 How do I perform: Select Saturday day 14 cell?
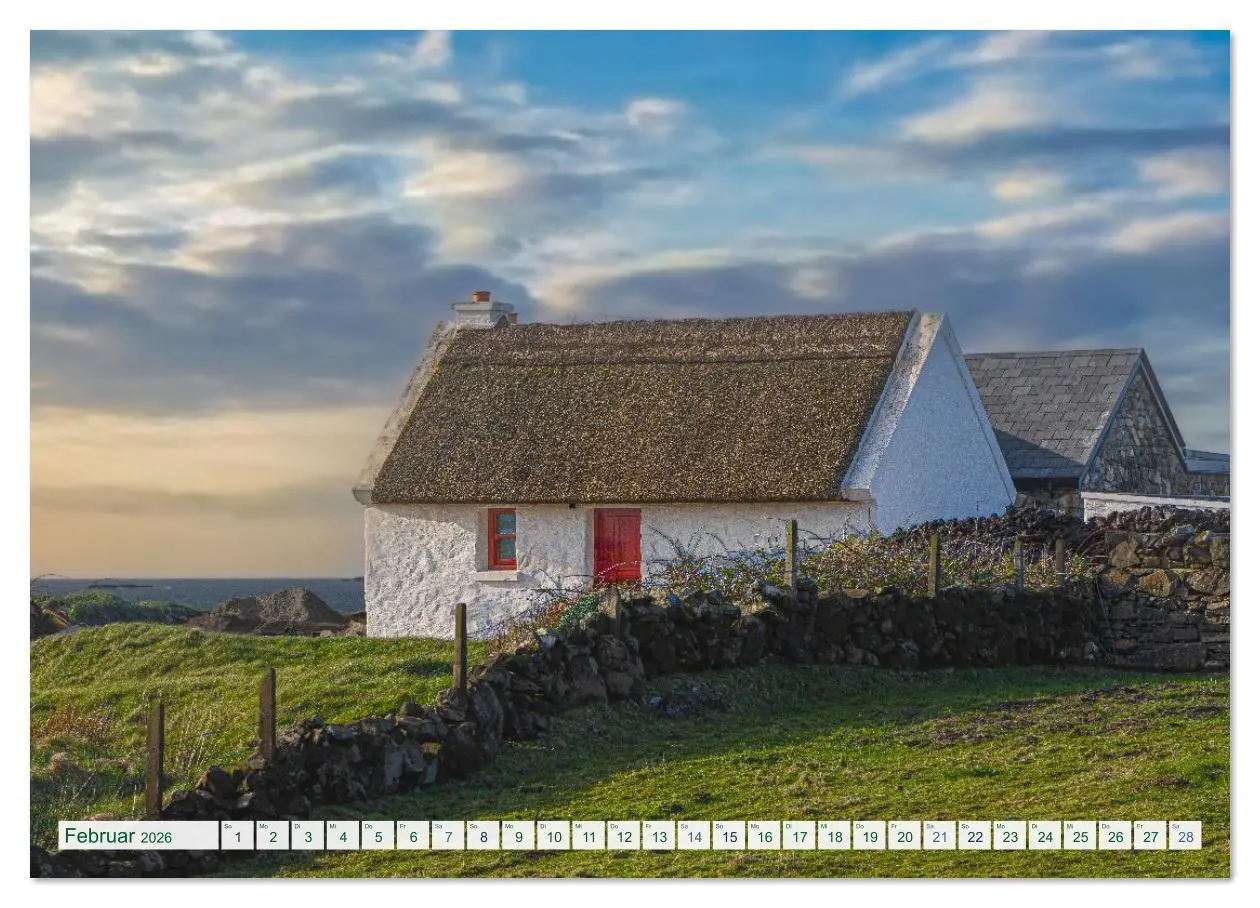693,836
